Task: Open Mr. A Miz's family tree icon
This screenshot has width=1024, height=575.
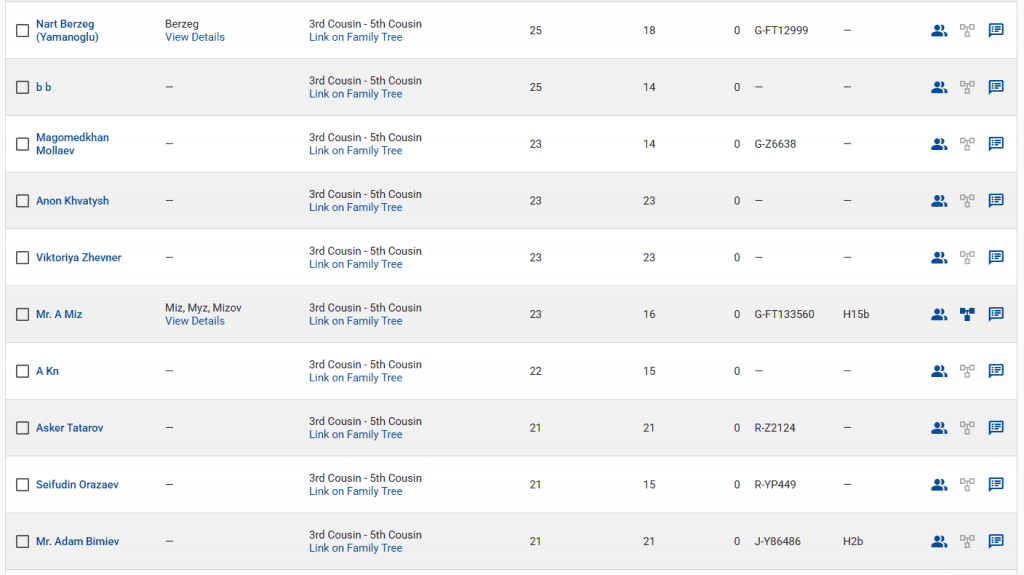Action: pos(967,314)
